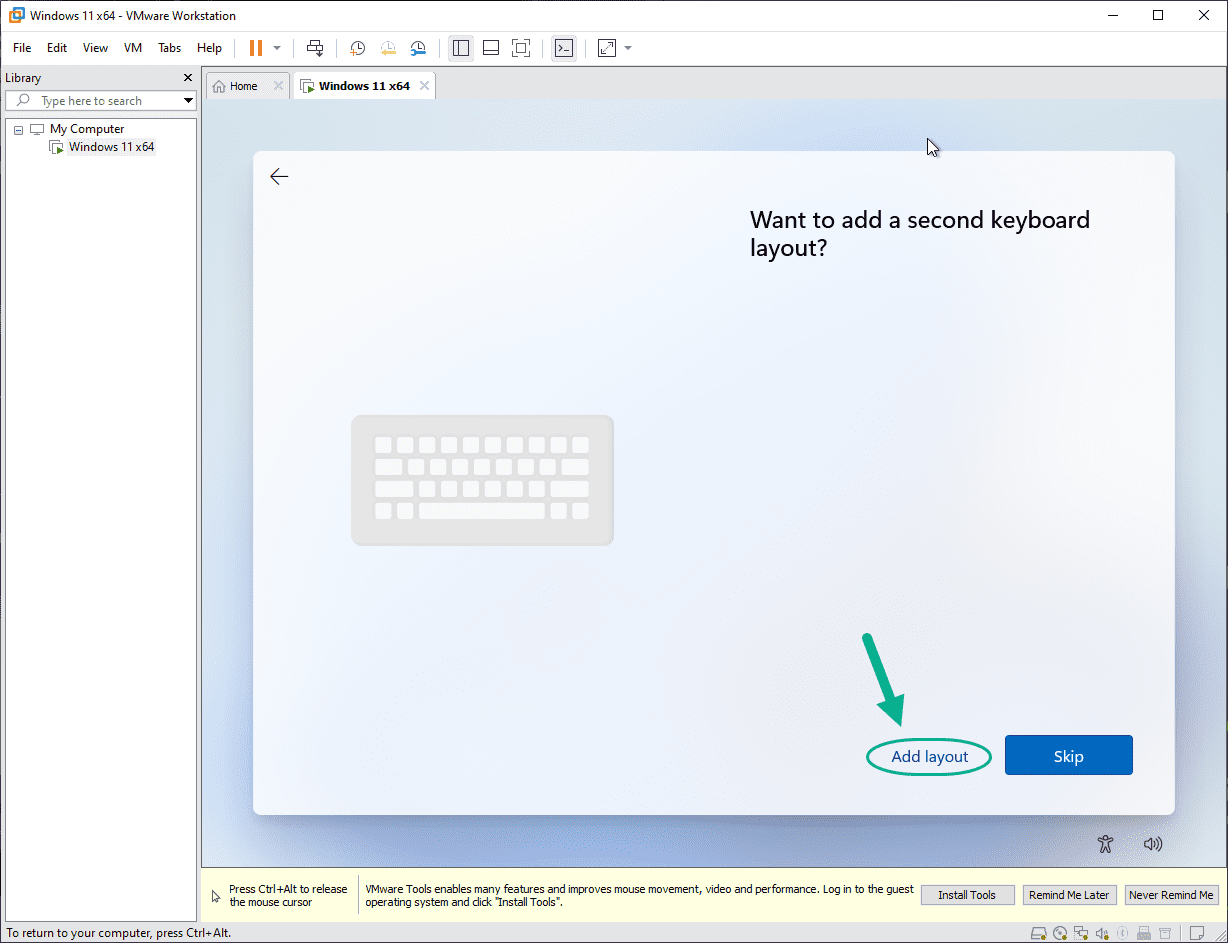Screen dimensions: 1228x943
Task: Open the Help menu
Action: (x=209, y=48)
